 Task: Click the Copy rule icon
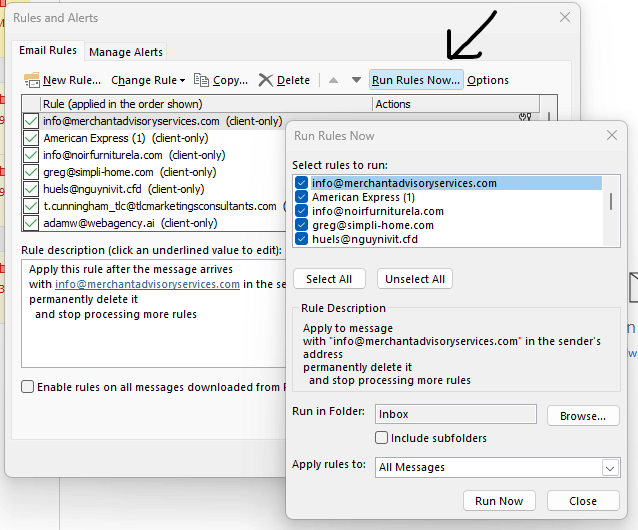201,80
